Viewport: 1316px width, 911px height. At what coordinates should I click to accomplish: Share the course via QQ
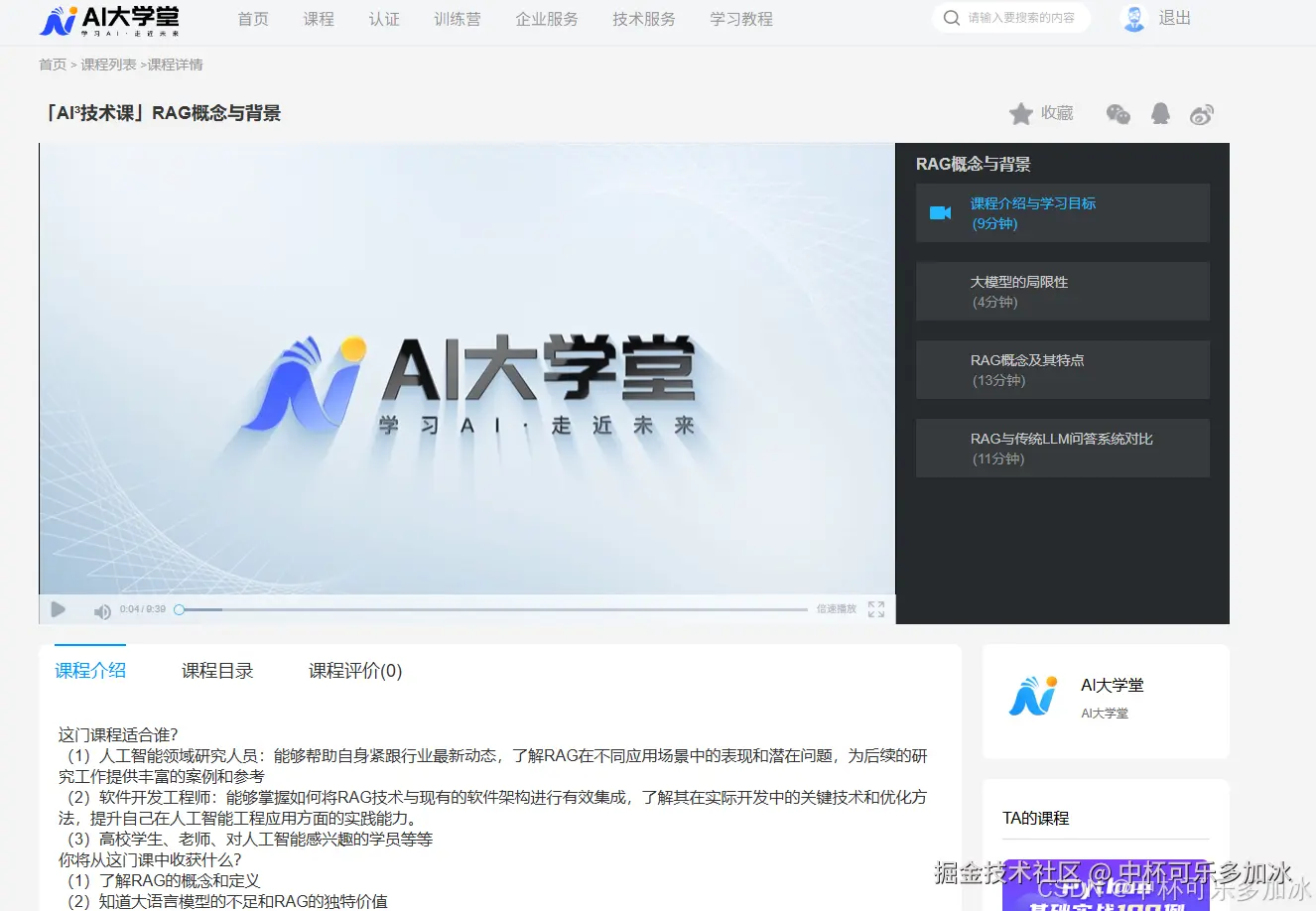point(1159,113)
